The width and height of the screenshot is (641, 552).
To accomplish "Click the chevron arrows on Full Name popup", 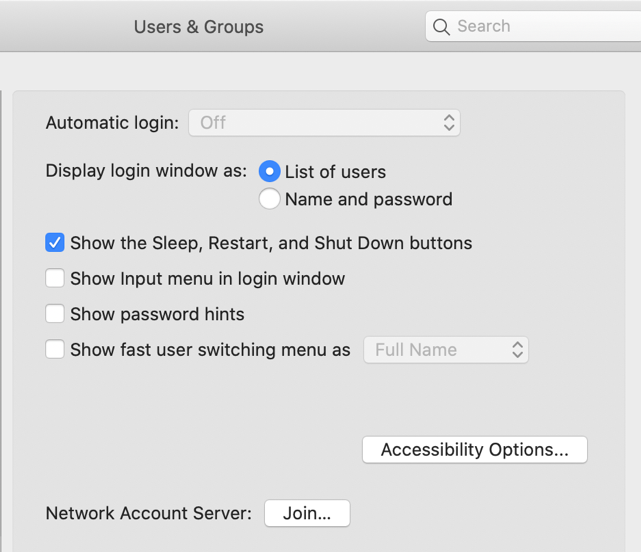I will pyautogui.click(x=517, y=350).
